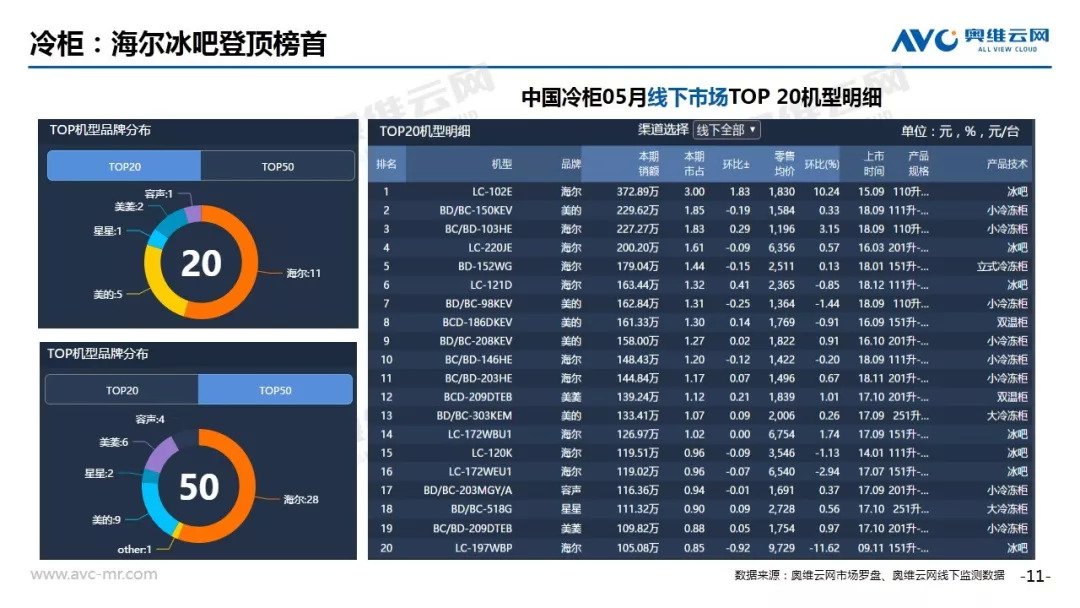Image resolution: width=1080 pixels, height=608 pixels.
Task: Click model cell LC-172WEU1
Action: point(480,471)
